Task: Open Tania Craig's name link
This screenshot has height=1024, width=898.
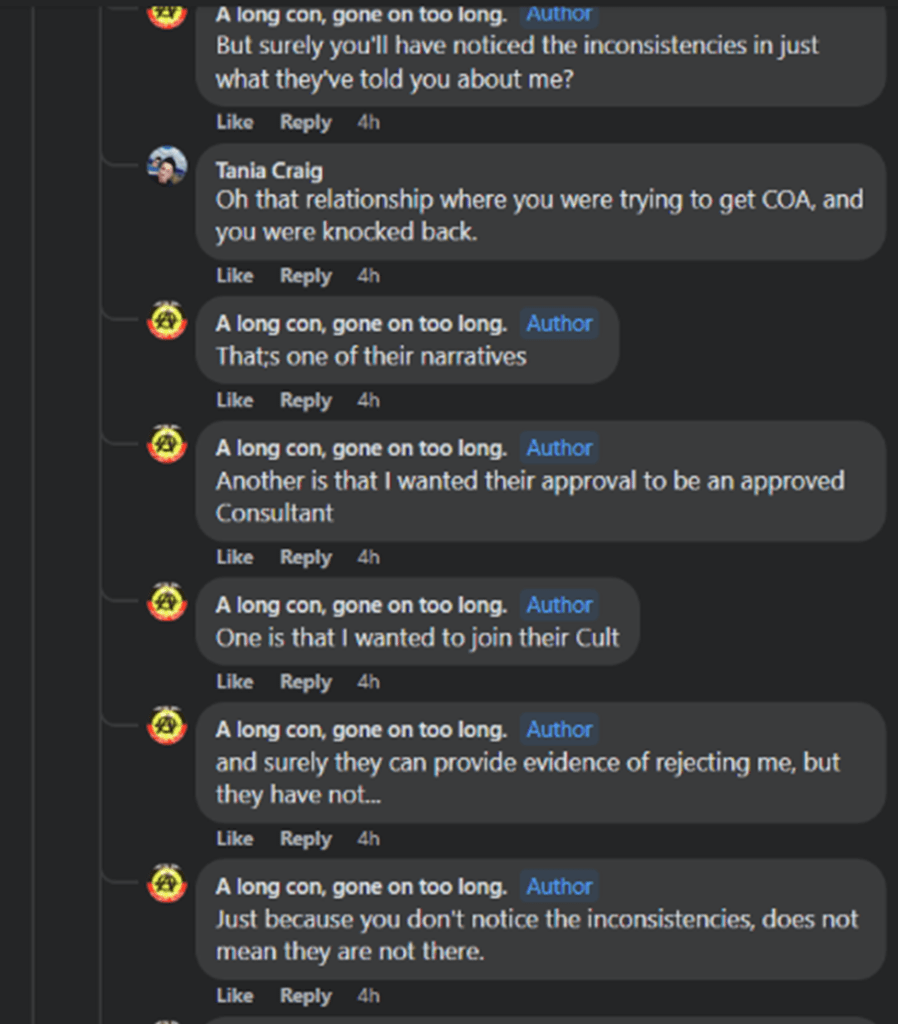Action: point(269,171)
